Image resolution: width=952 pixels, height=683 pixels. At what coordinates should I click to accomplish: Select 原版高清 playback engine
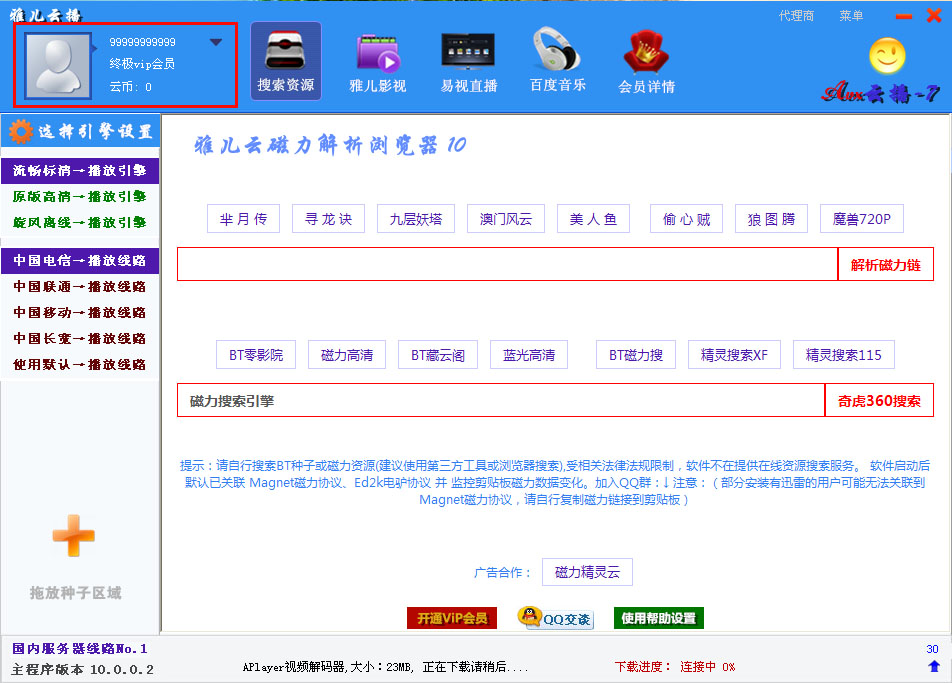(80, 197)
